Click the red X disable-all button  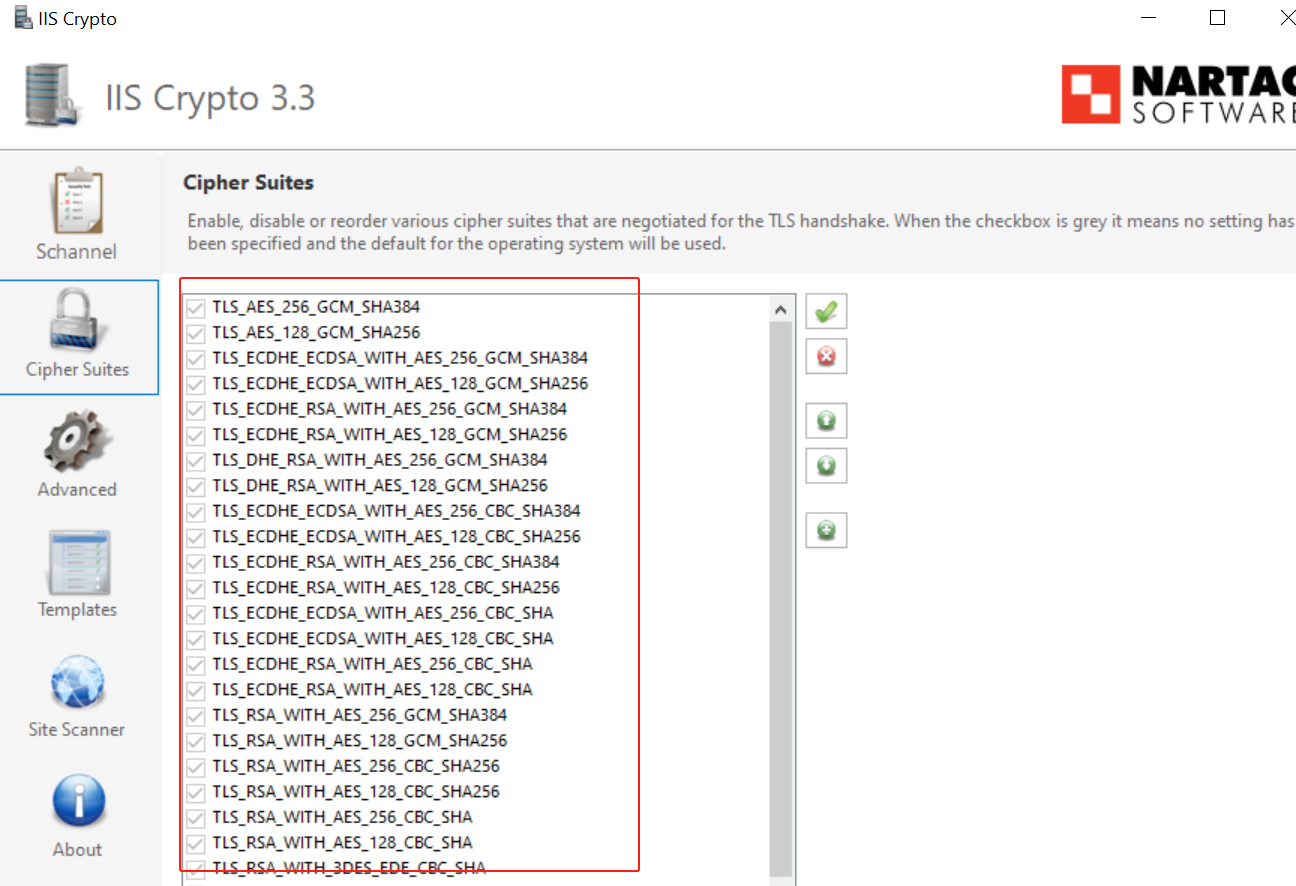pos(826,356)
